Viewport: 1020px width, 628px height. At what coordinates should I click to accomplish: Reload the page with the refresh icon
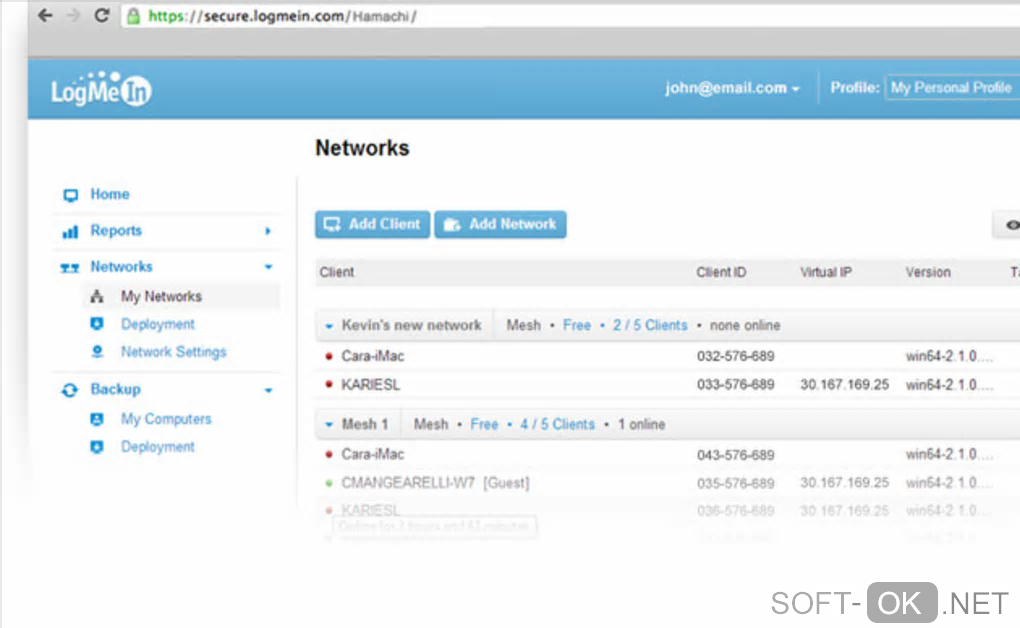[x=101, y=15]
